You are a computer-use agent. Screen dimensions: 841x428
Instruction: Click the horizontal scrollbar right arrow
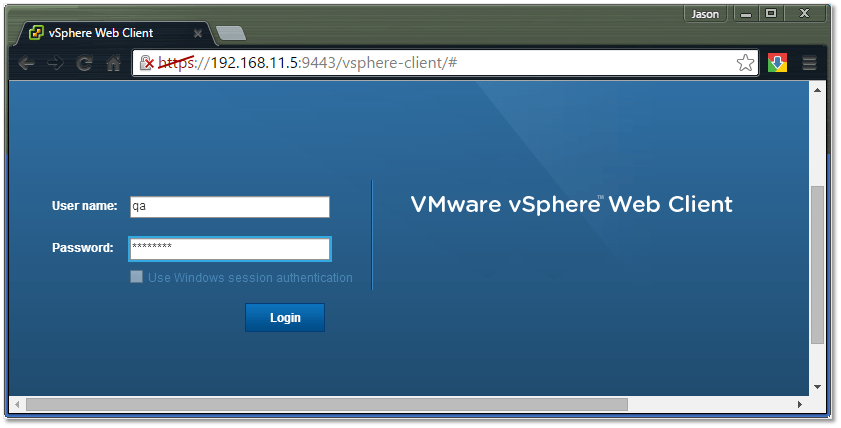pos(800,404)
